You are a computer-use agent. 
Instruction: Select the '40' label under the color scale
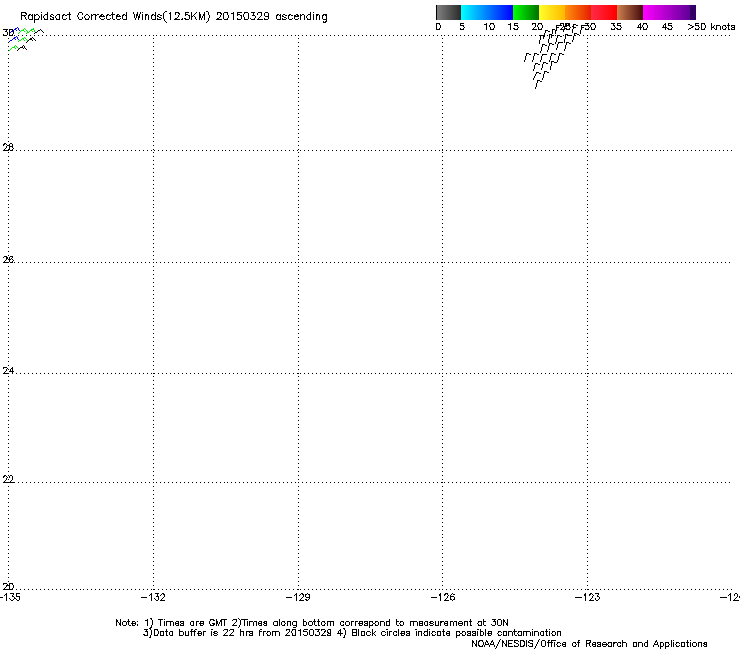642,27
